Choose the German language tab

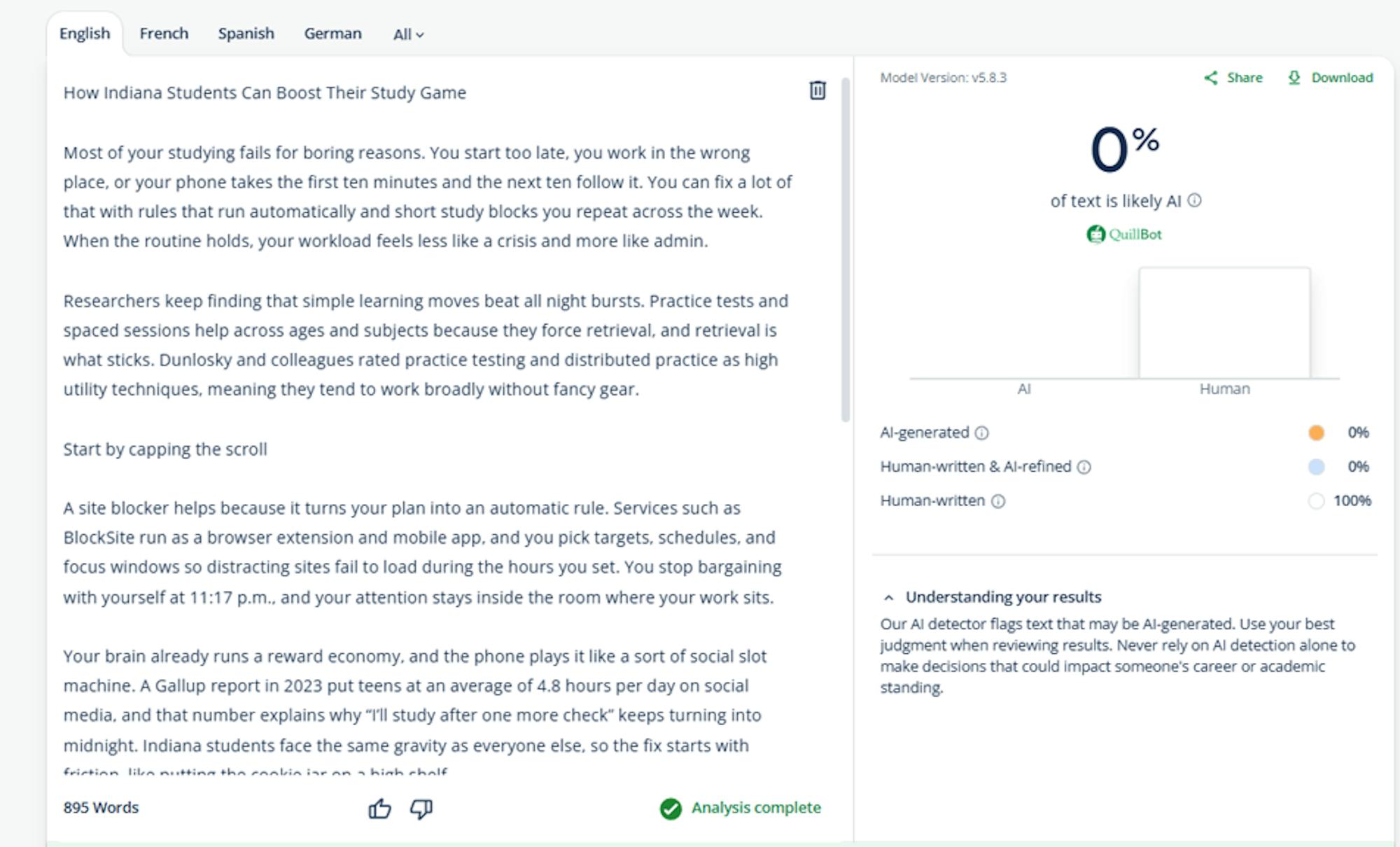[332, 34]
